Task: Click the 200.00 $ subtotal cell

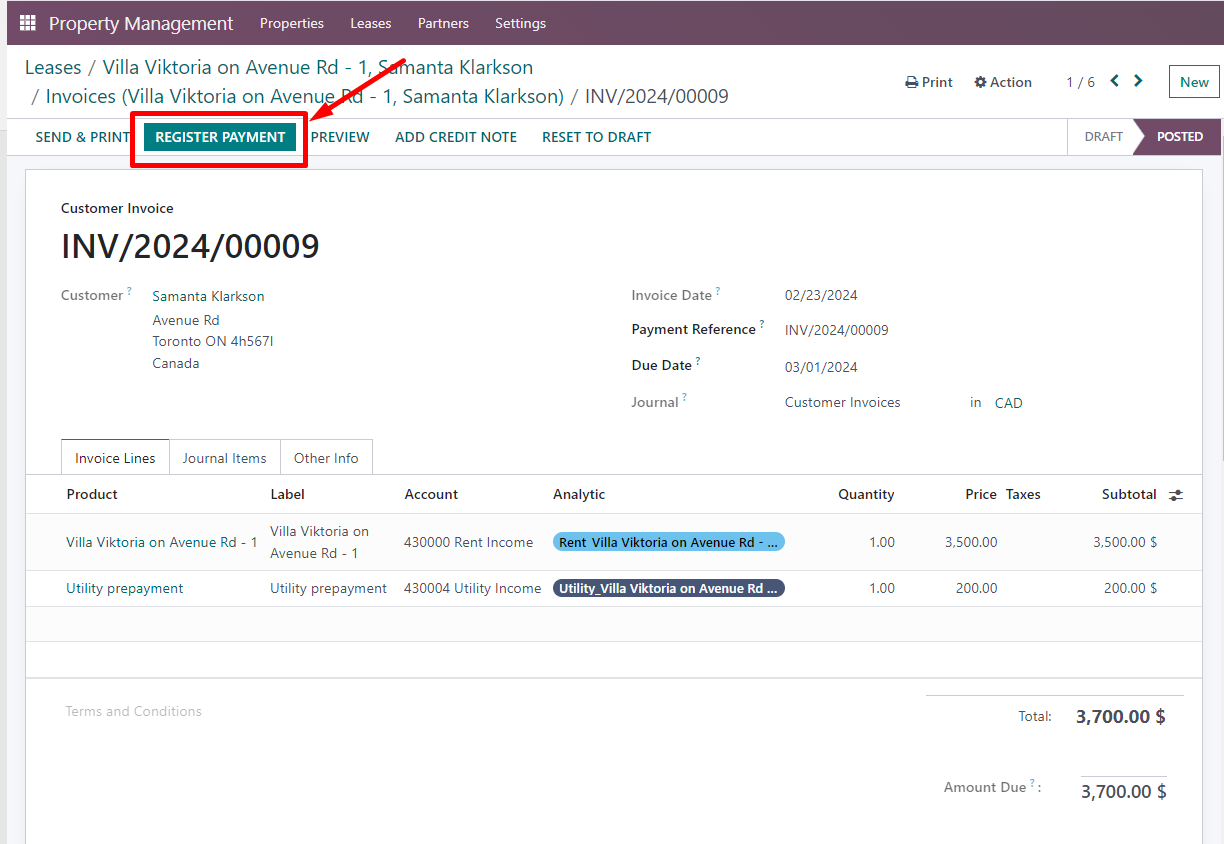Action: (x=1130, y=588)
